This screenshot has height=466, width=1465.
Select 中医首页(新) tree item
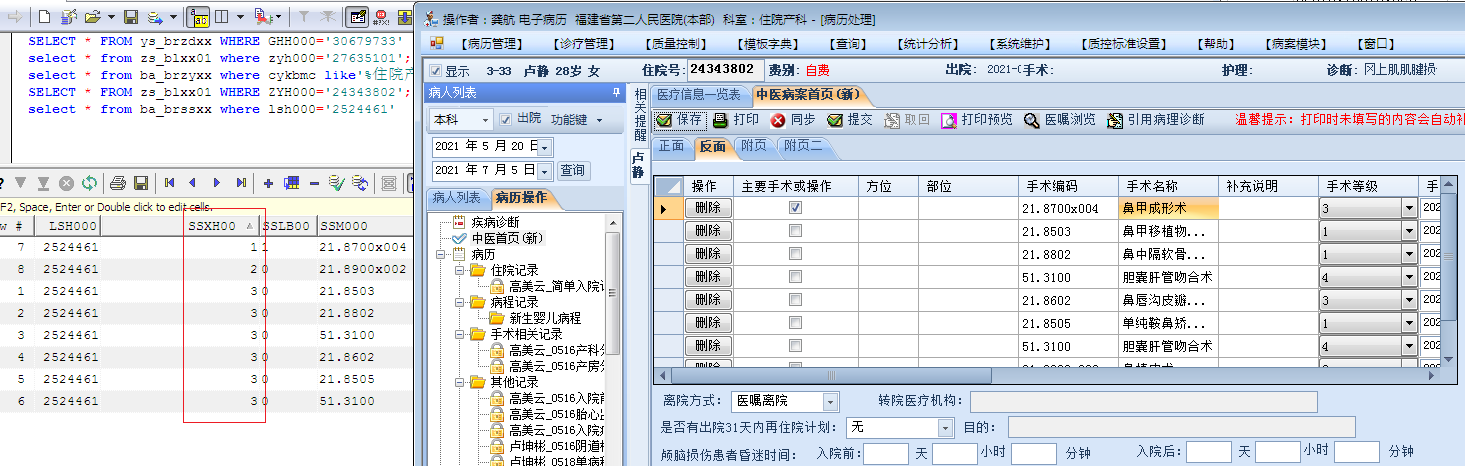[507, 238]
